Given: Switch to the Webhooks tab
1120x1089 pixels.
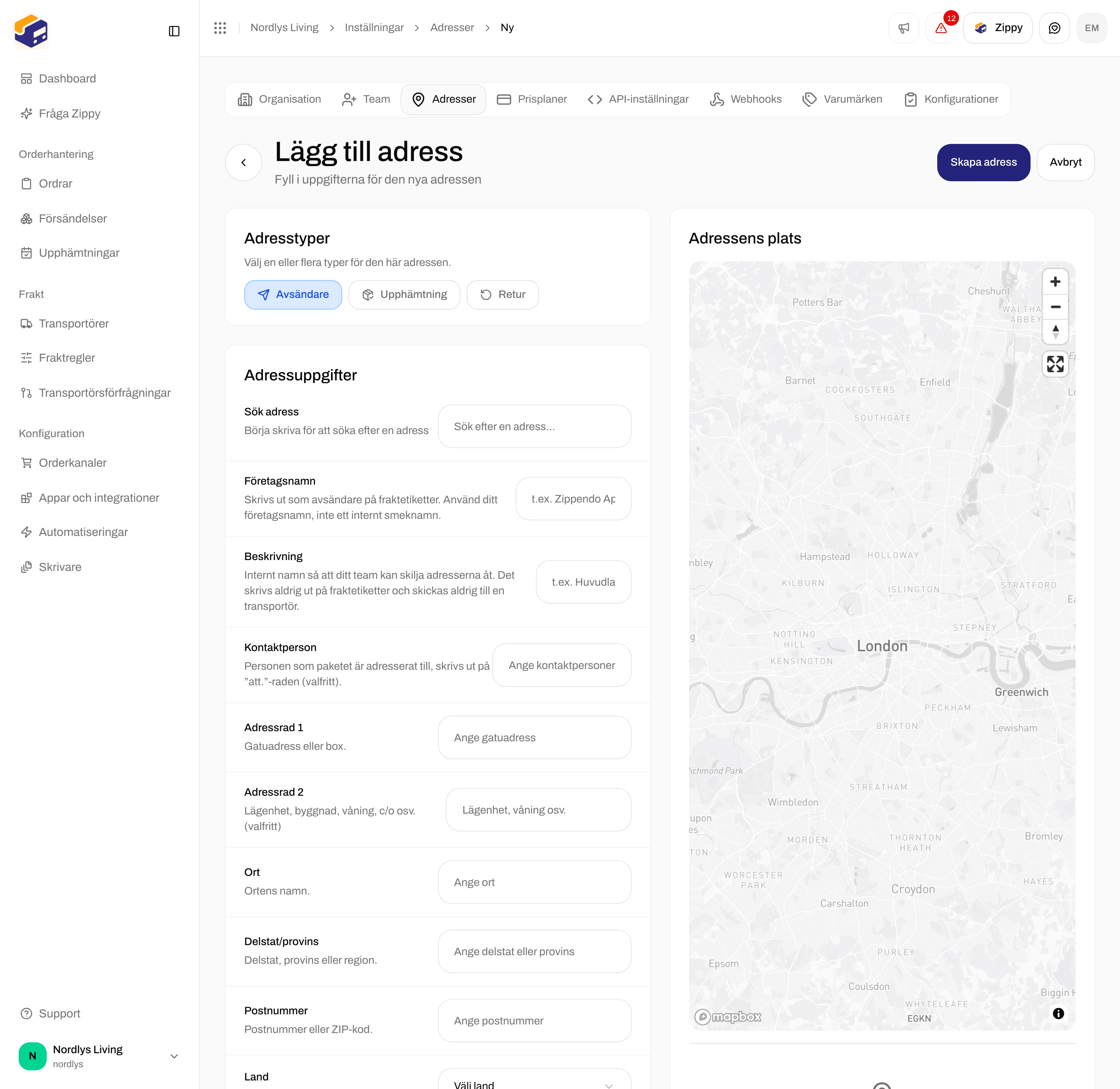Looking at the screenshot, I should pyautogui.click(x=745, y=100).
